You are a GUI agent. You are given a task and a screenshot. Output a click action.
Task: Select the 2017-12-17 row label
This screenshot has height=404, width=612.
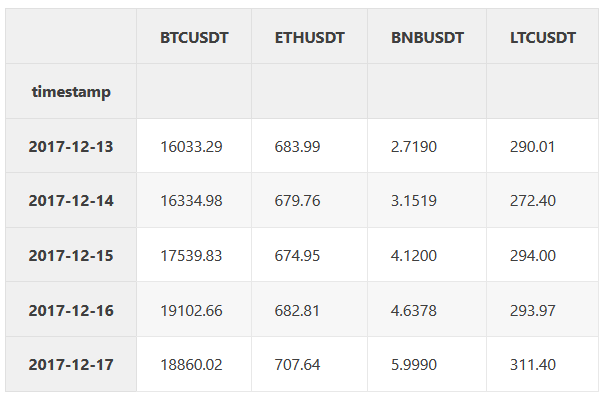click(71, 364)
